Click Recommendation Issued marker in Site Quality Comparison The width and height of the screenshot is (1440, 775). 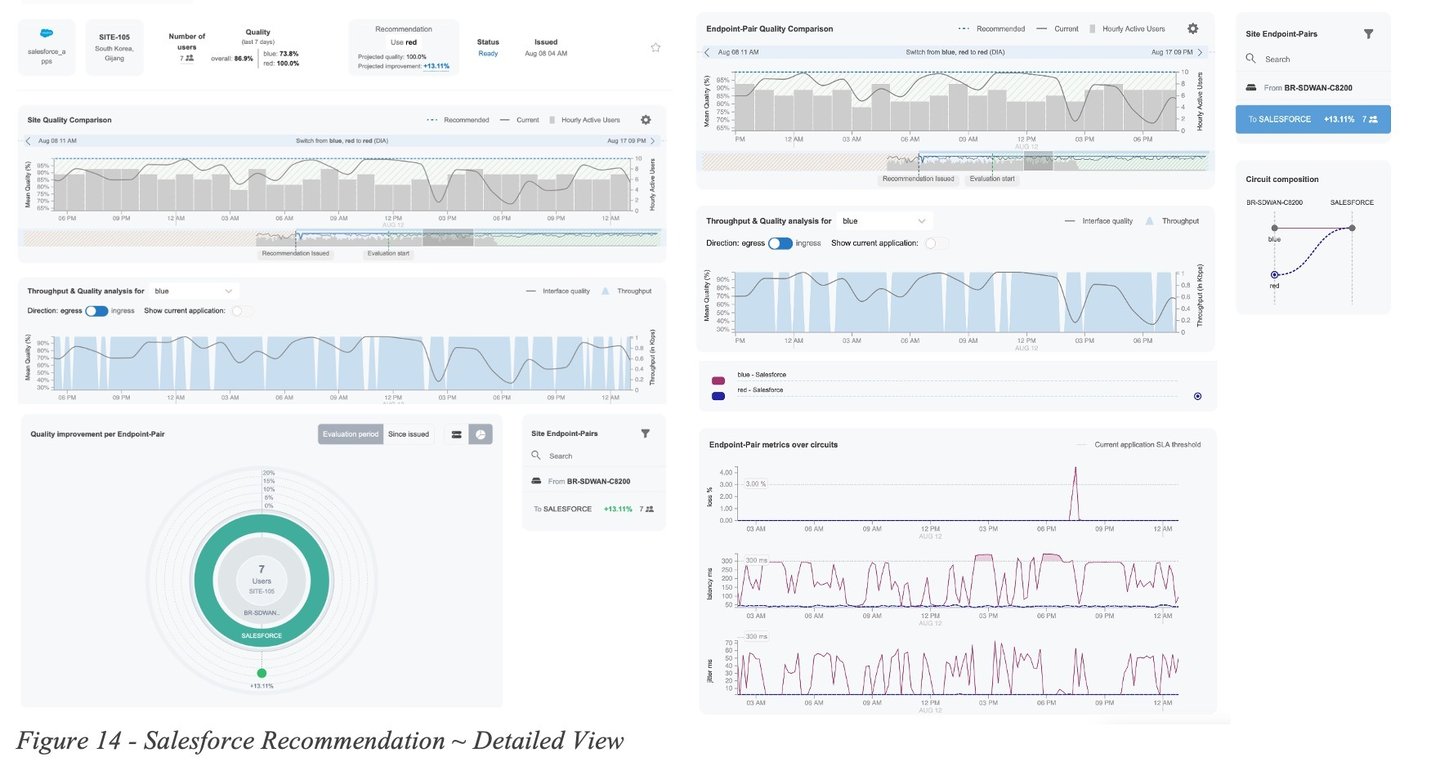(295, 253)
